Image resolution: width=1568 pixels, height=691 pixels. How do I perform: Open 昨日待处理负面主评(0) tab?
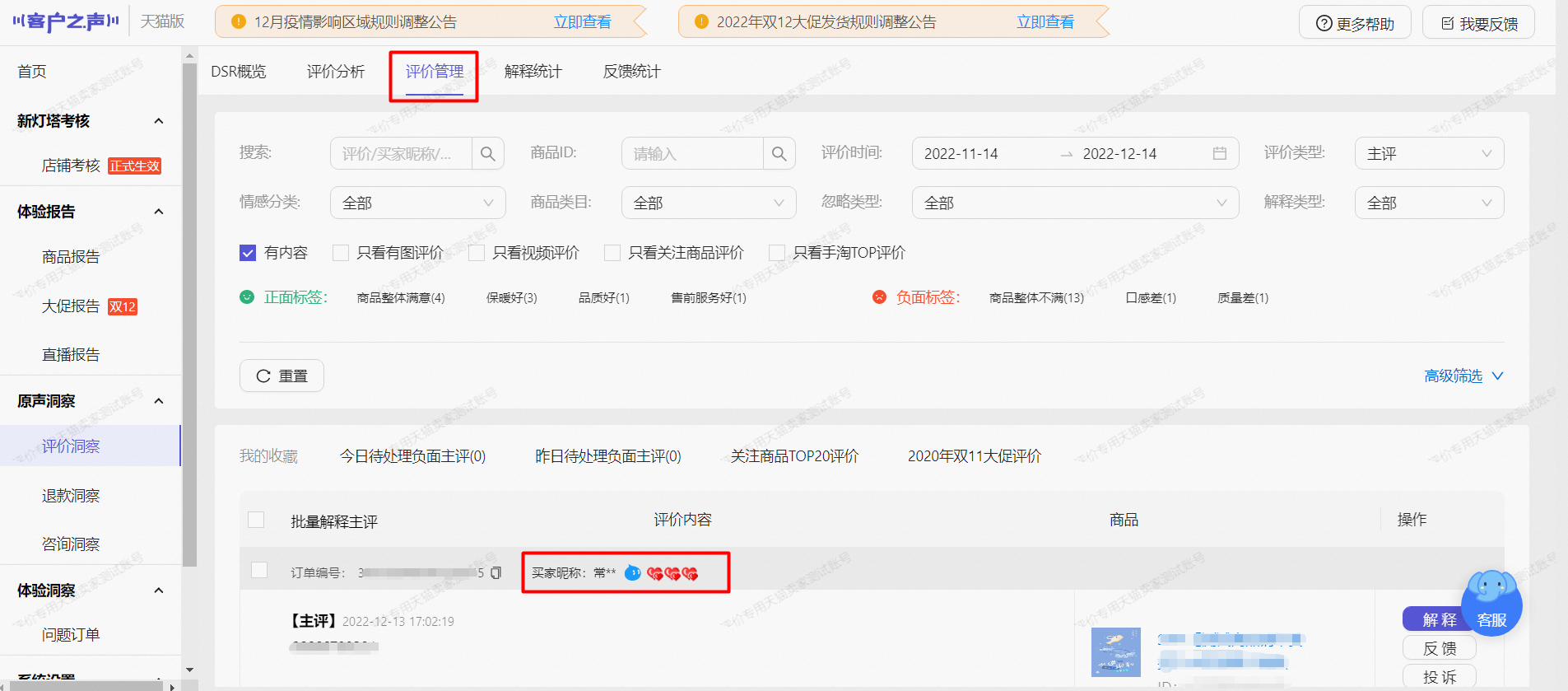point(608,456)
